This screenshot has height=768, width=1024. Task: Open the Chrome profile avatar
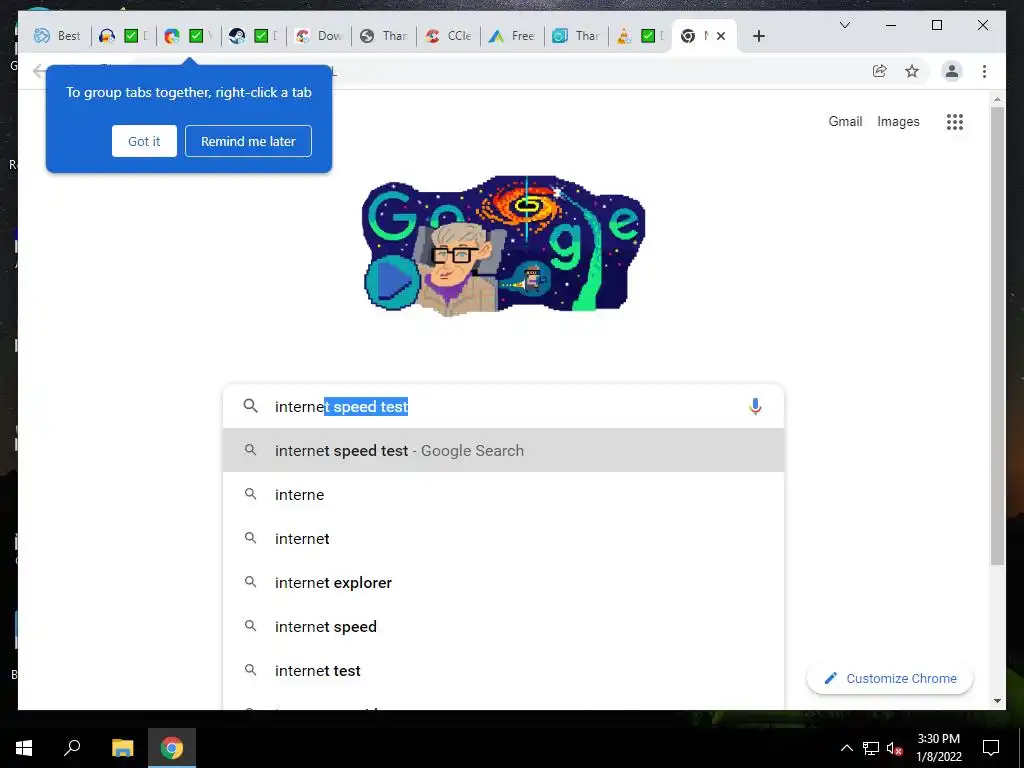coord(952,71)
